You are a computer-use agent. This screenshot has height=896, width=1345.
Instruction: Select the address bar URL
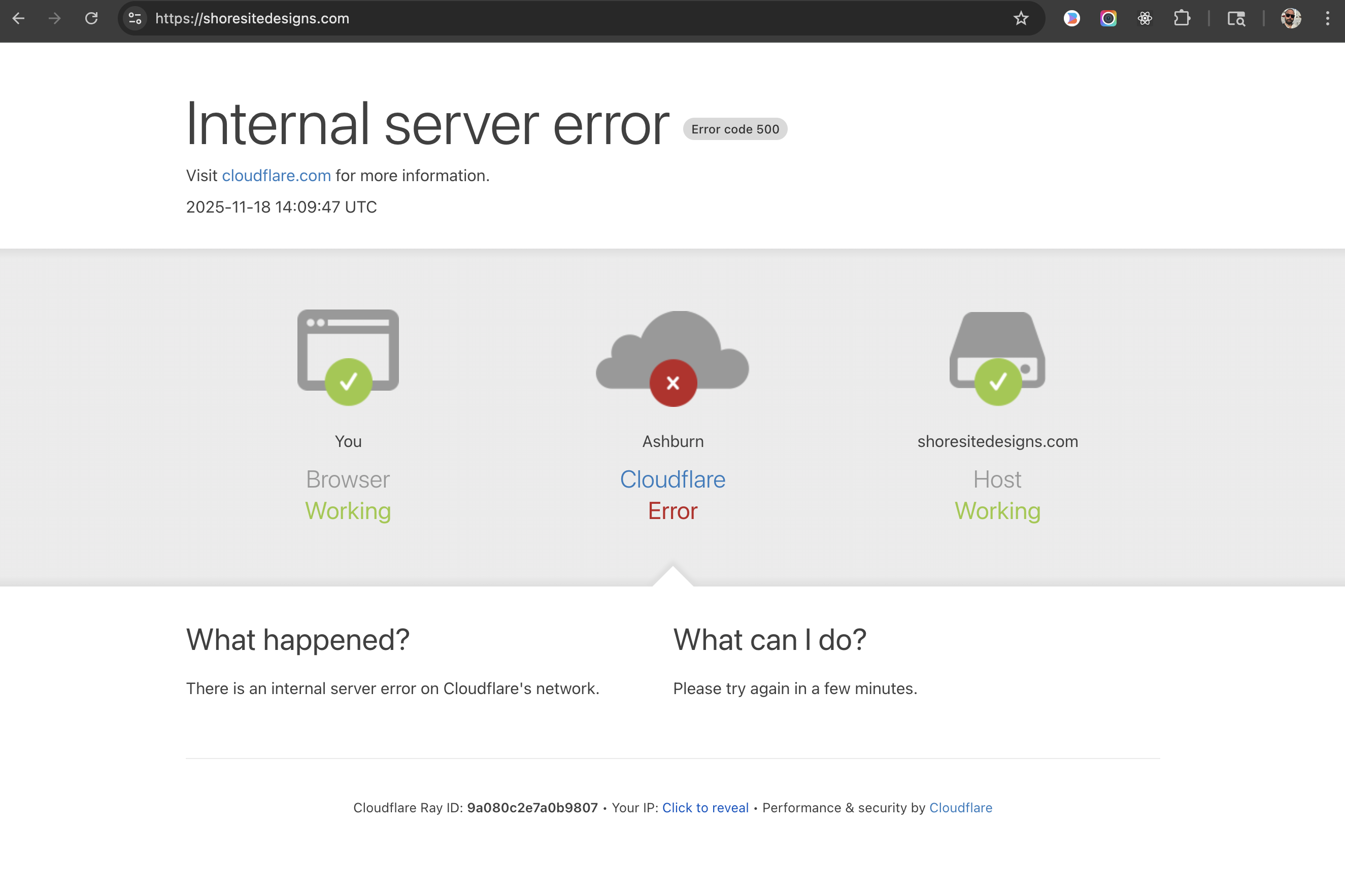click(252, 18)
